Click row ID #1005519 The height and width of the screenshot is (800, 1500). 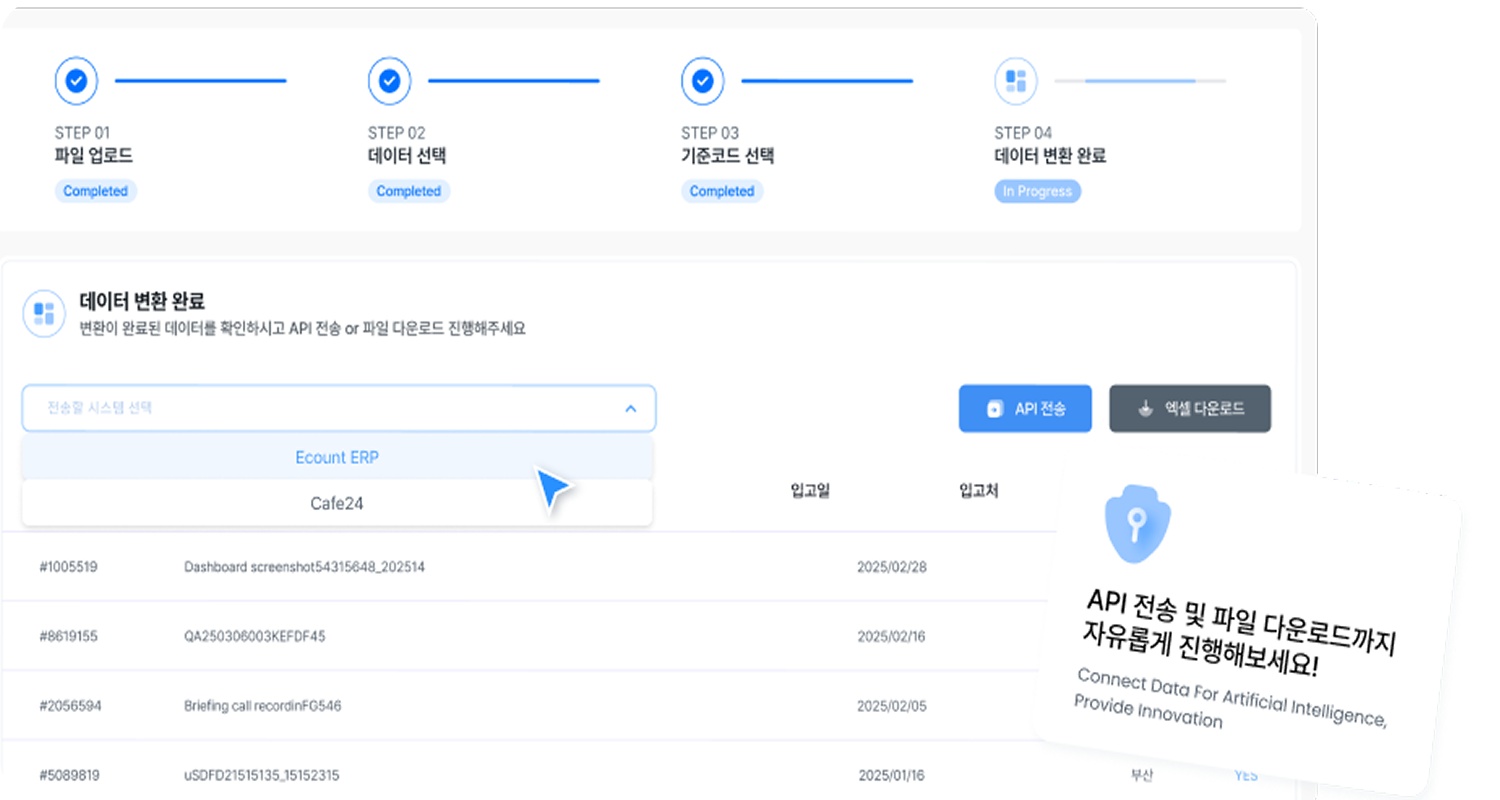click(x=69, y=567)
